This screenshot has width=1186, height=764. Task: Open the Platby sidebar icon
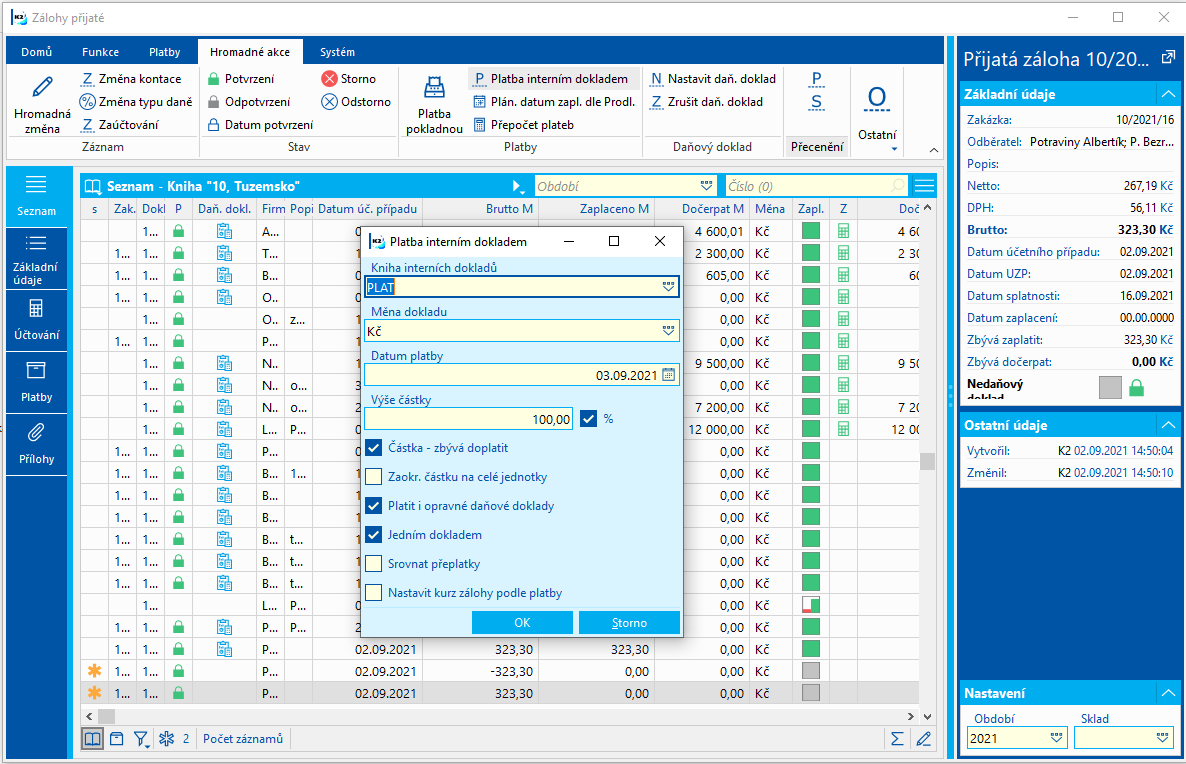click(x=36, y=371)
